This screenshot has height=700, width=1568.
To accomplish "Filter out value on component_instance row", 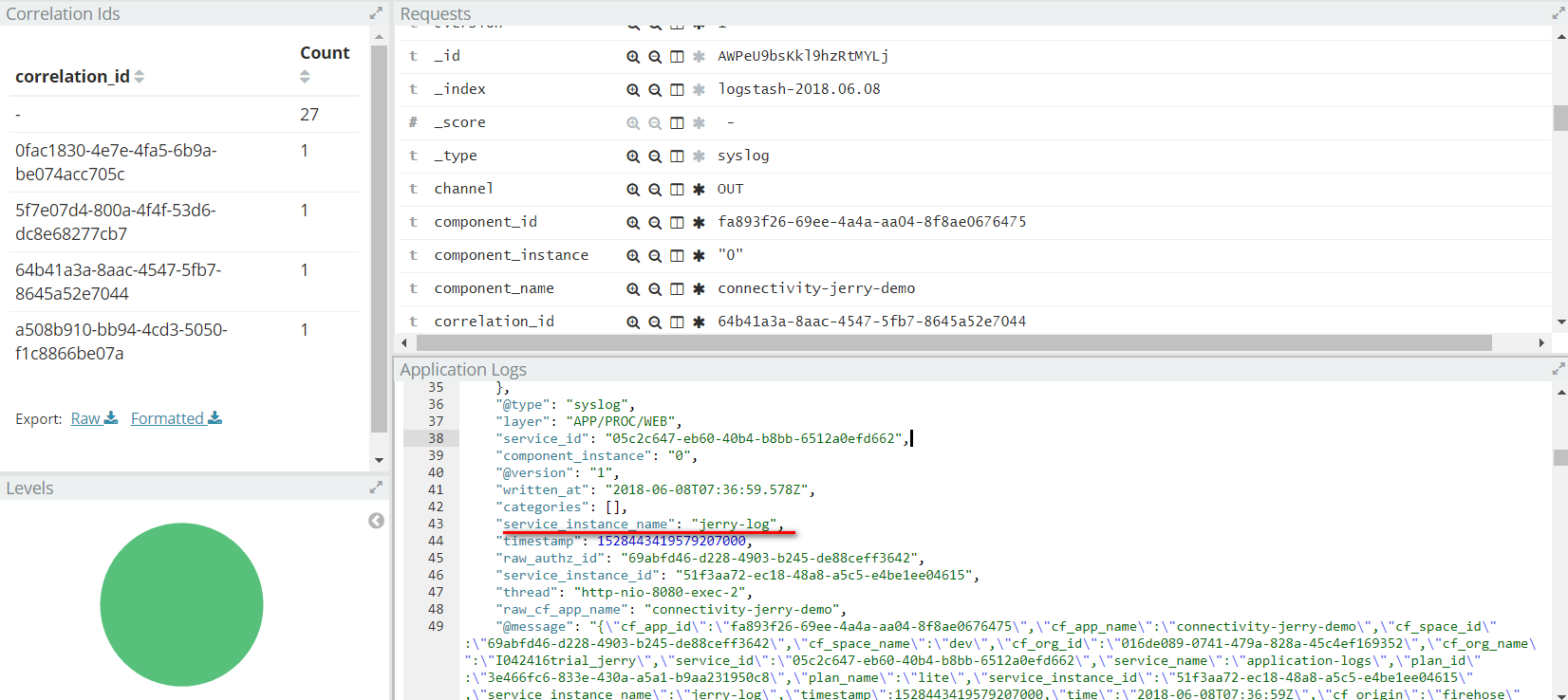I will point(655,256).
